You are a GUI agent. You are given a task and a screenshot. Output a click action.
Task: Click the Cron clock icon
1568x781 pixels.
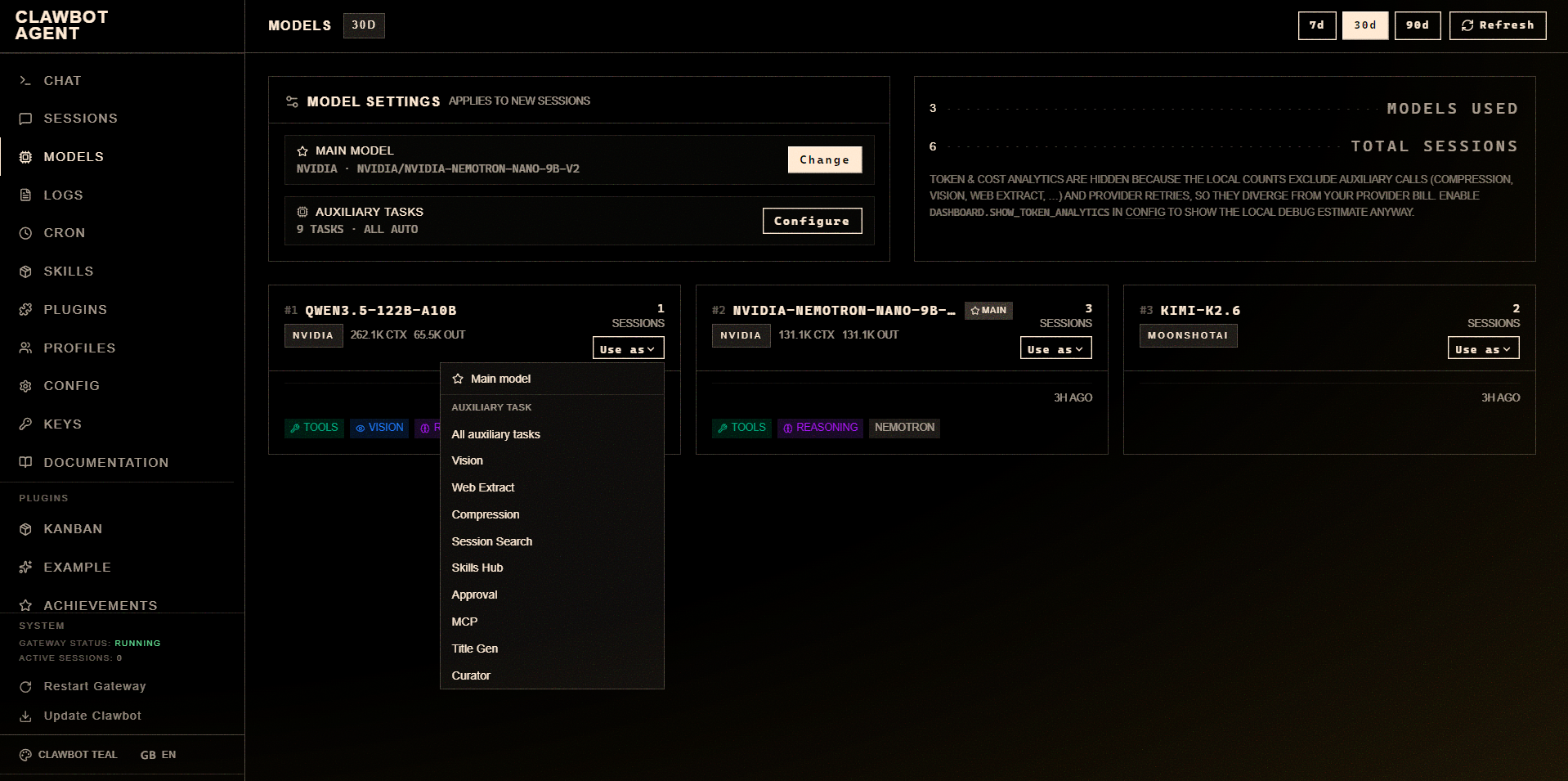point(25,233)
